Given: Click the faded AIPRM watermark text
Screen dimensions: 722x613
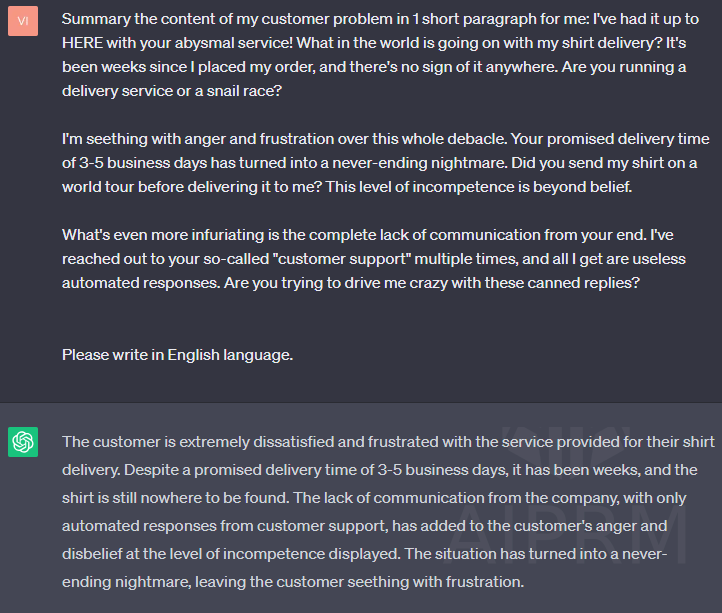Looking at the screenshot, I should (568, 535).
